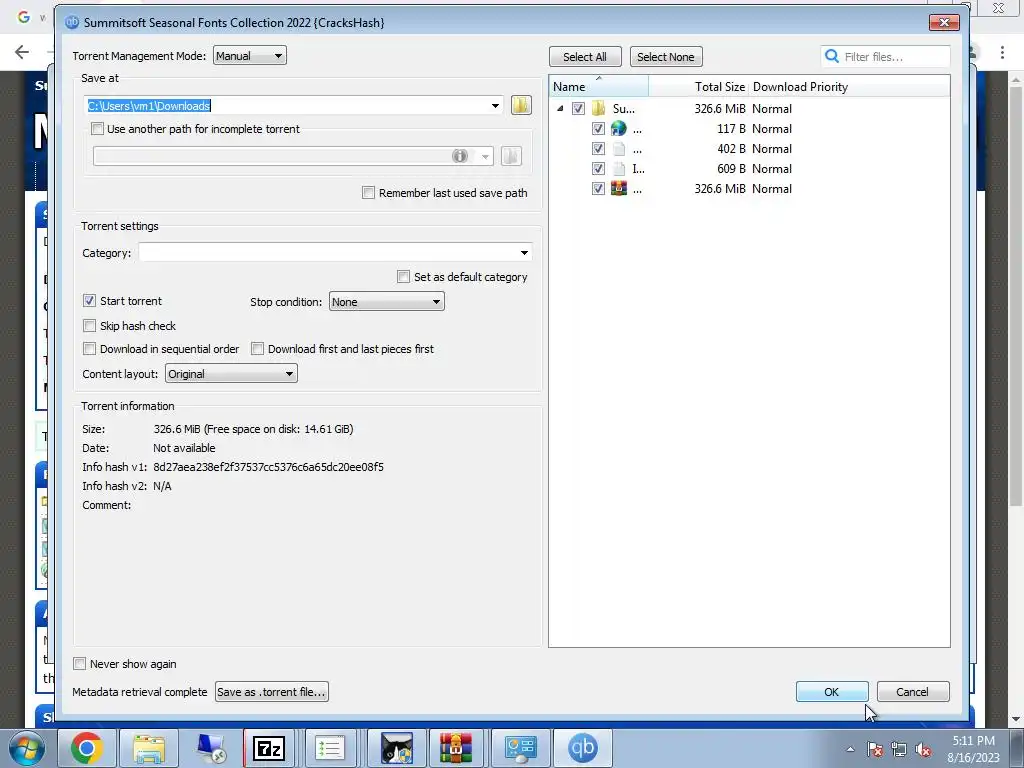Enable Download first and last pieces first
Image resolution: width=1024 pixels, height=768 pixels.
(x=257, y=349)
